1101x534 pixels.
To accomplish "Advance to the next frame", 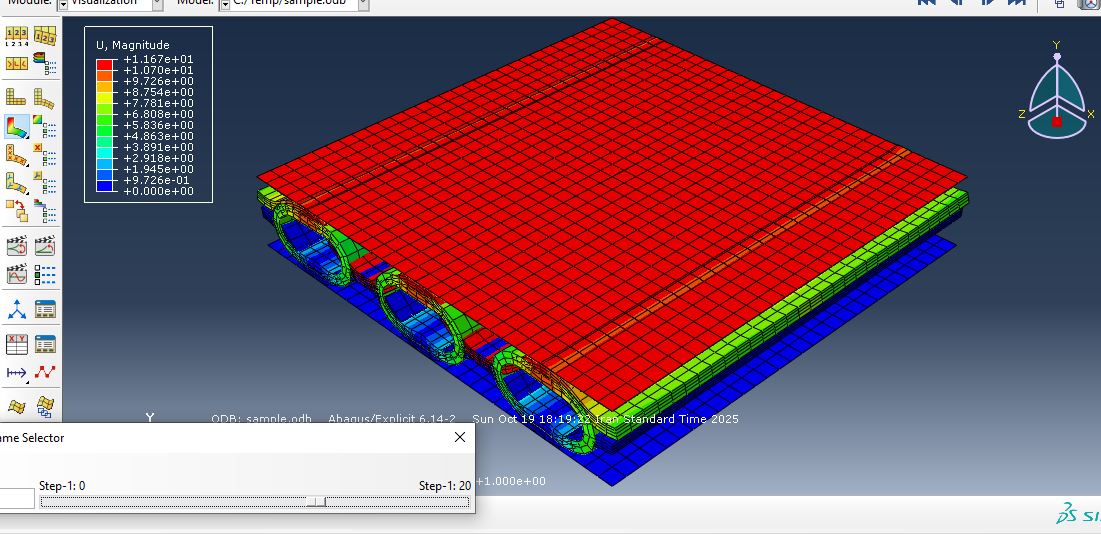I will tap(987, 3).
